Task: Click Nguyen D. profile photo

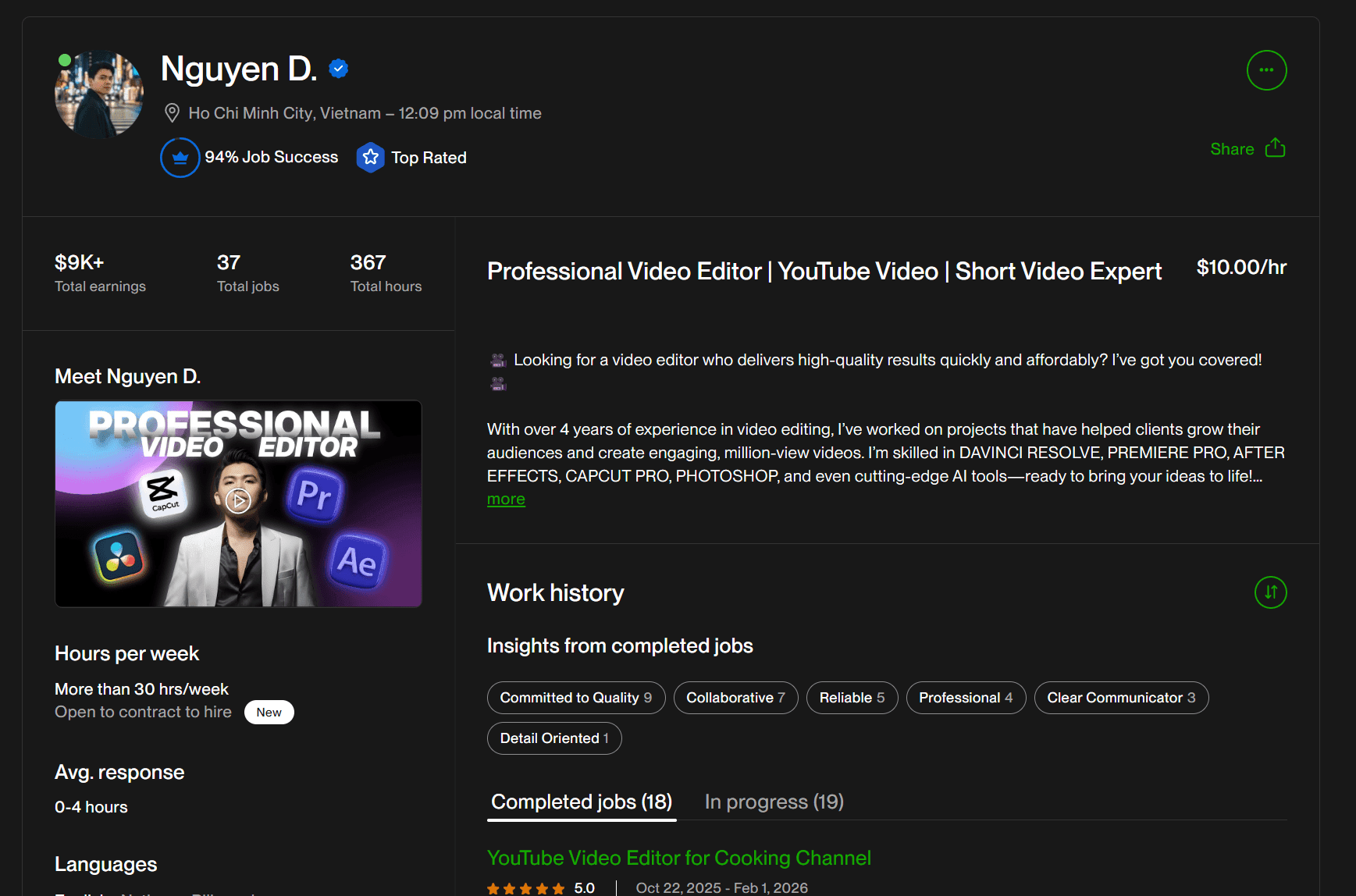Action: (99, 95)
